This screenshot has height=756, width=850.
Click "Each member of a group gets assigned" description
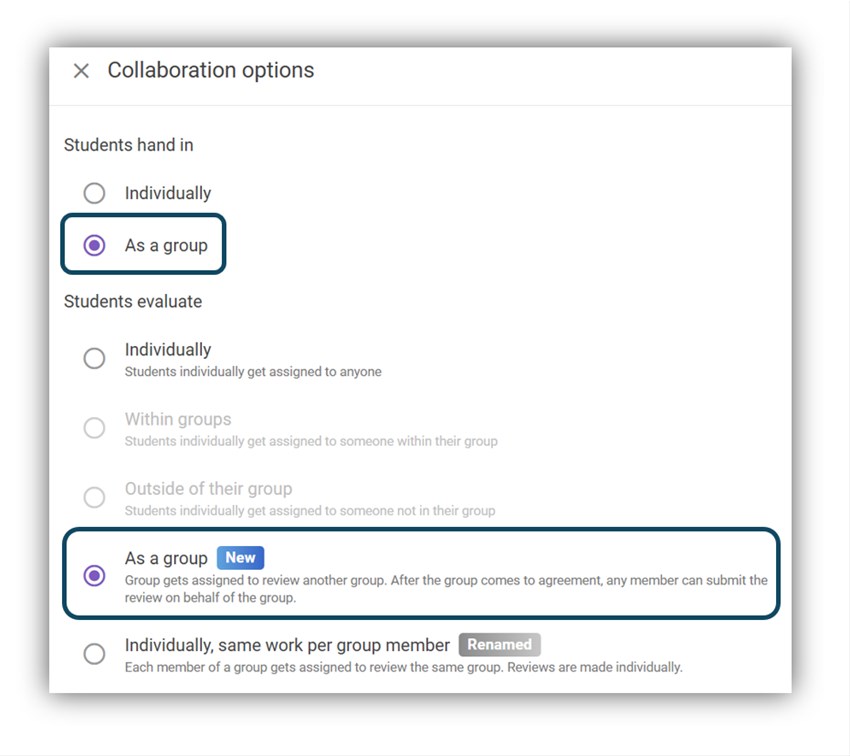coord(403,667)
